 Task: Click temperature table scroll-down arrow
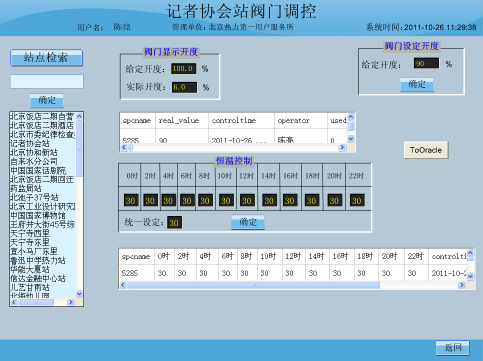(x=470, y=276)
